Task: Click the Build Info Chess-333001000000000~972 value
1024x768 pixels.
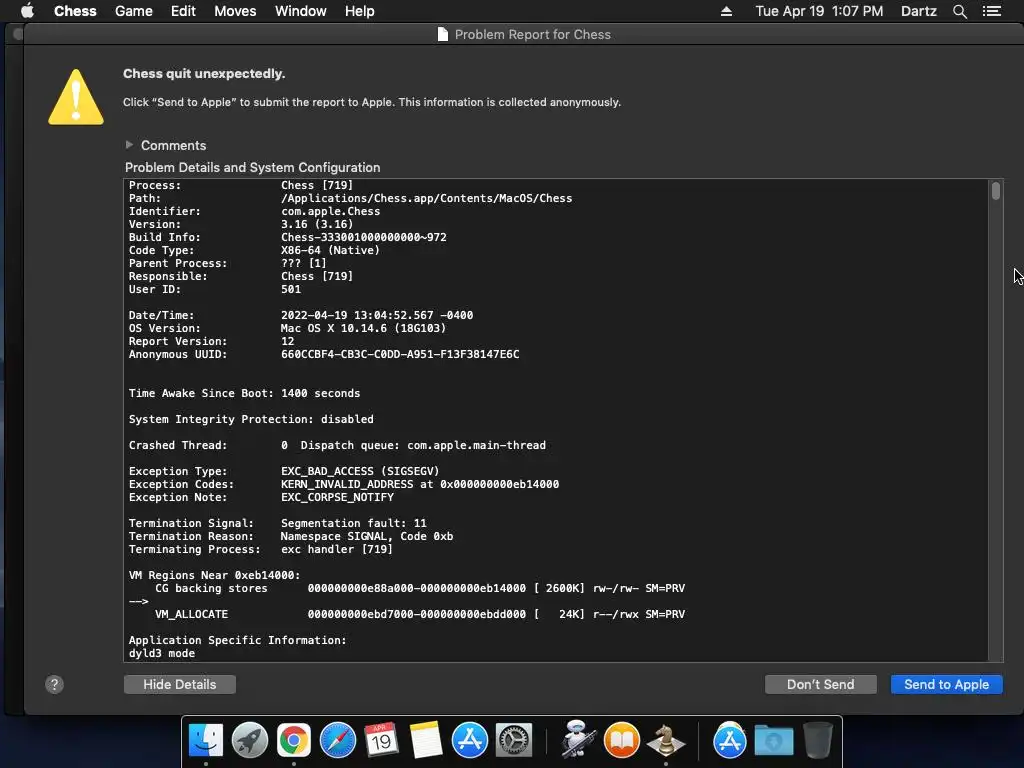Action: [364, 237]
